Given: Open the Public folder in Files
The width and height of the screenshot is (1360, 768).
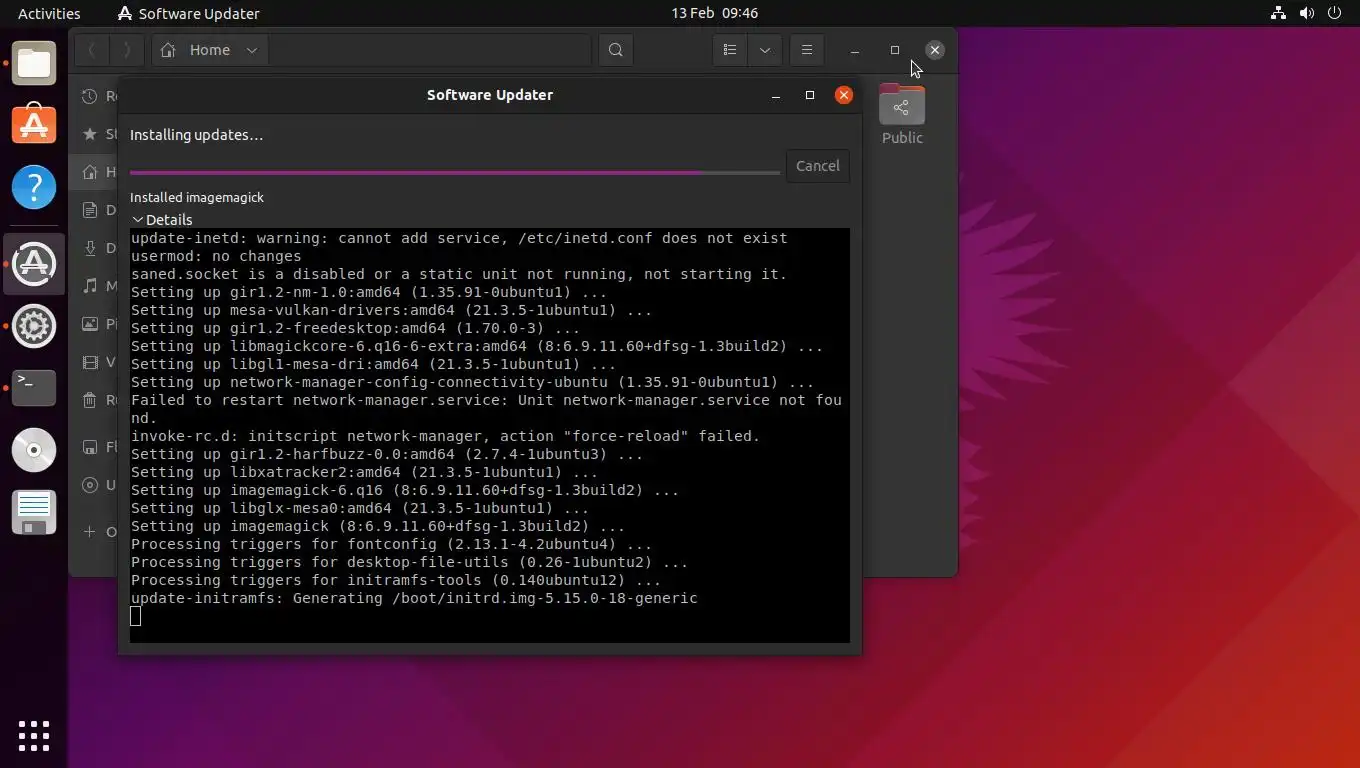Looking at the screenshot, I should click(x=902, y=115).
